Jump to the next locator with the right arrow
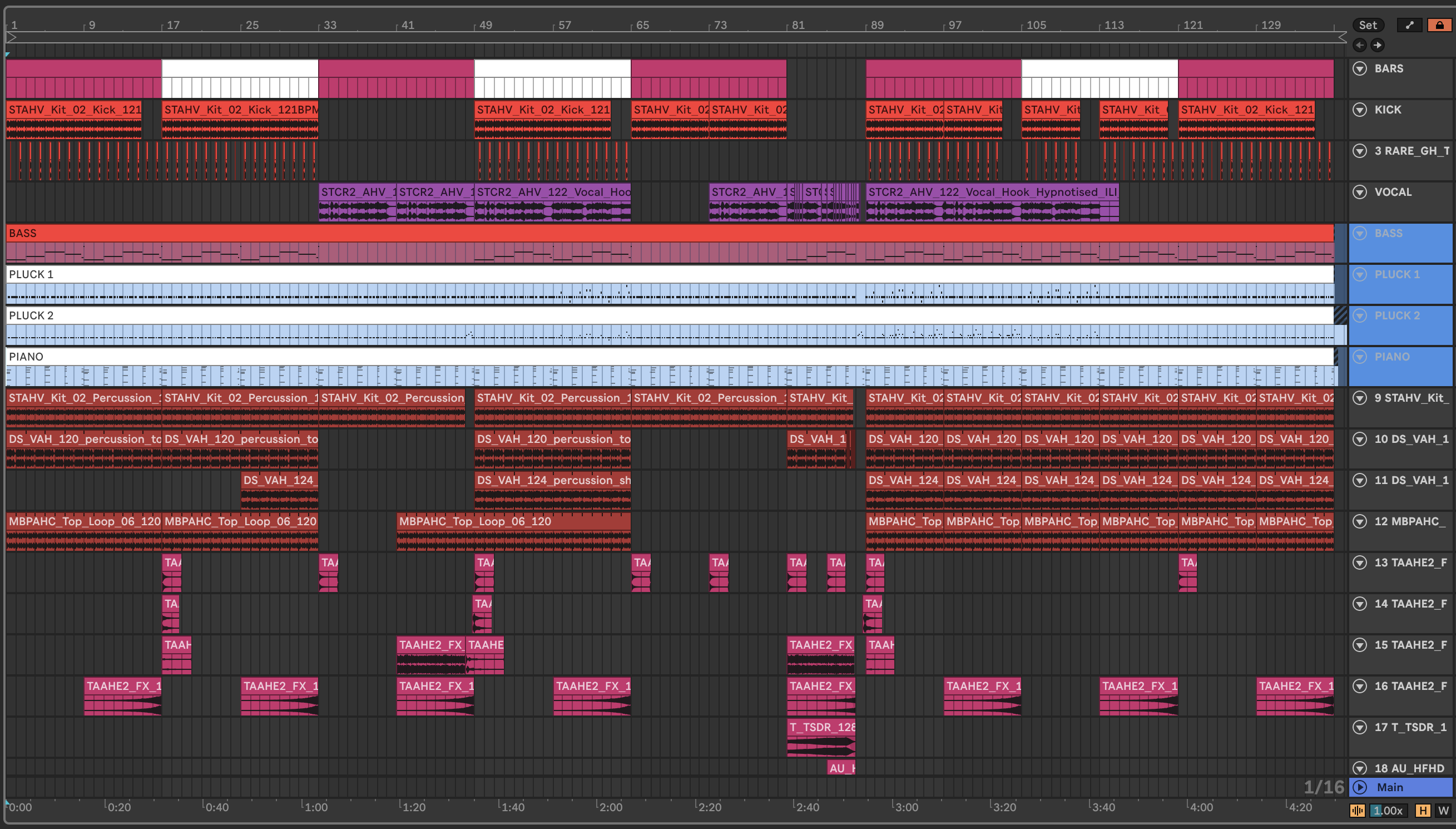The width and height of the screenshot is (1456, 829). [x=1378, y=45]
